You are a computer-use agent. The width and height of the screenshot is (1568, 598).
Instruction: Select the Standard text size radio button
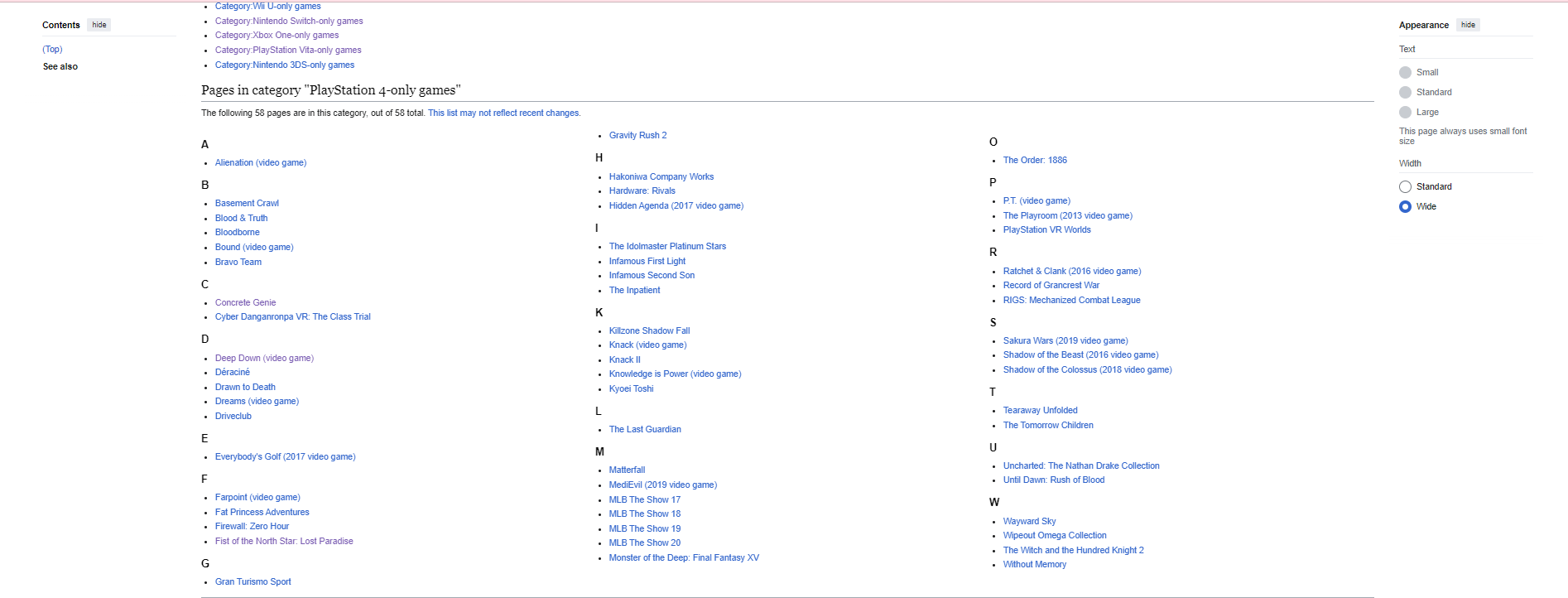point(1405,92)
